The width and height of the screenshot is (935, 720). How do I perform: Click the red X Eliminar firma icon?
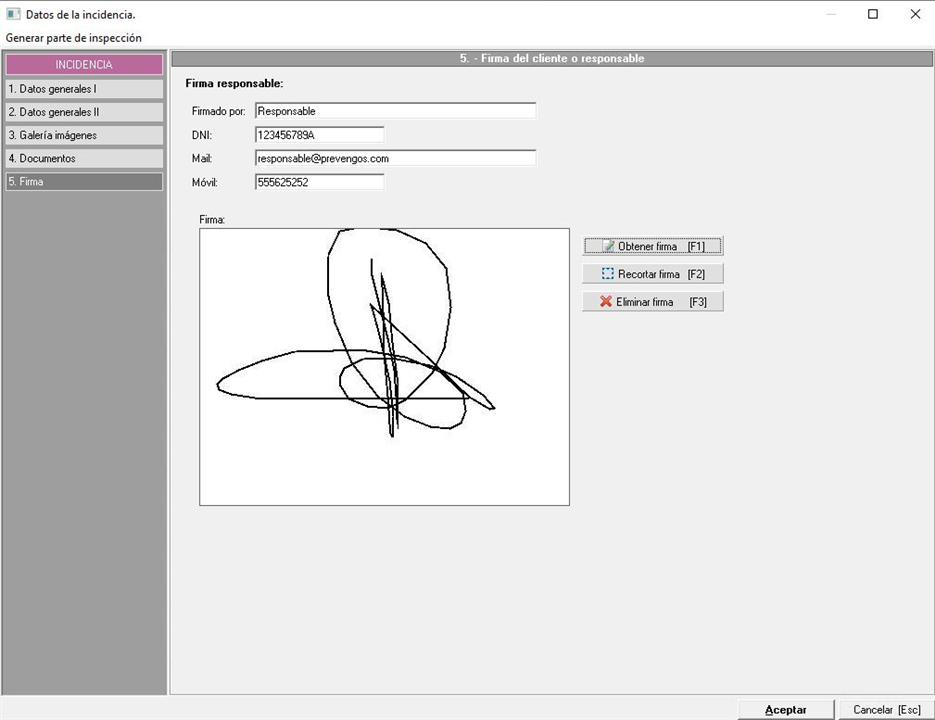tap(606, 302)
